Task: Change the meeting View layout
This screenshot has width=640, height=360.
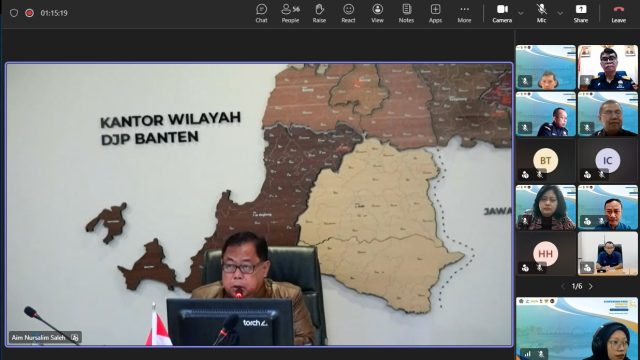Action: pos(377,13)
